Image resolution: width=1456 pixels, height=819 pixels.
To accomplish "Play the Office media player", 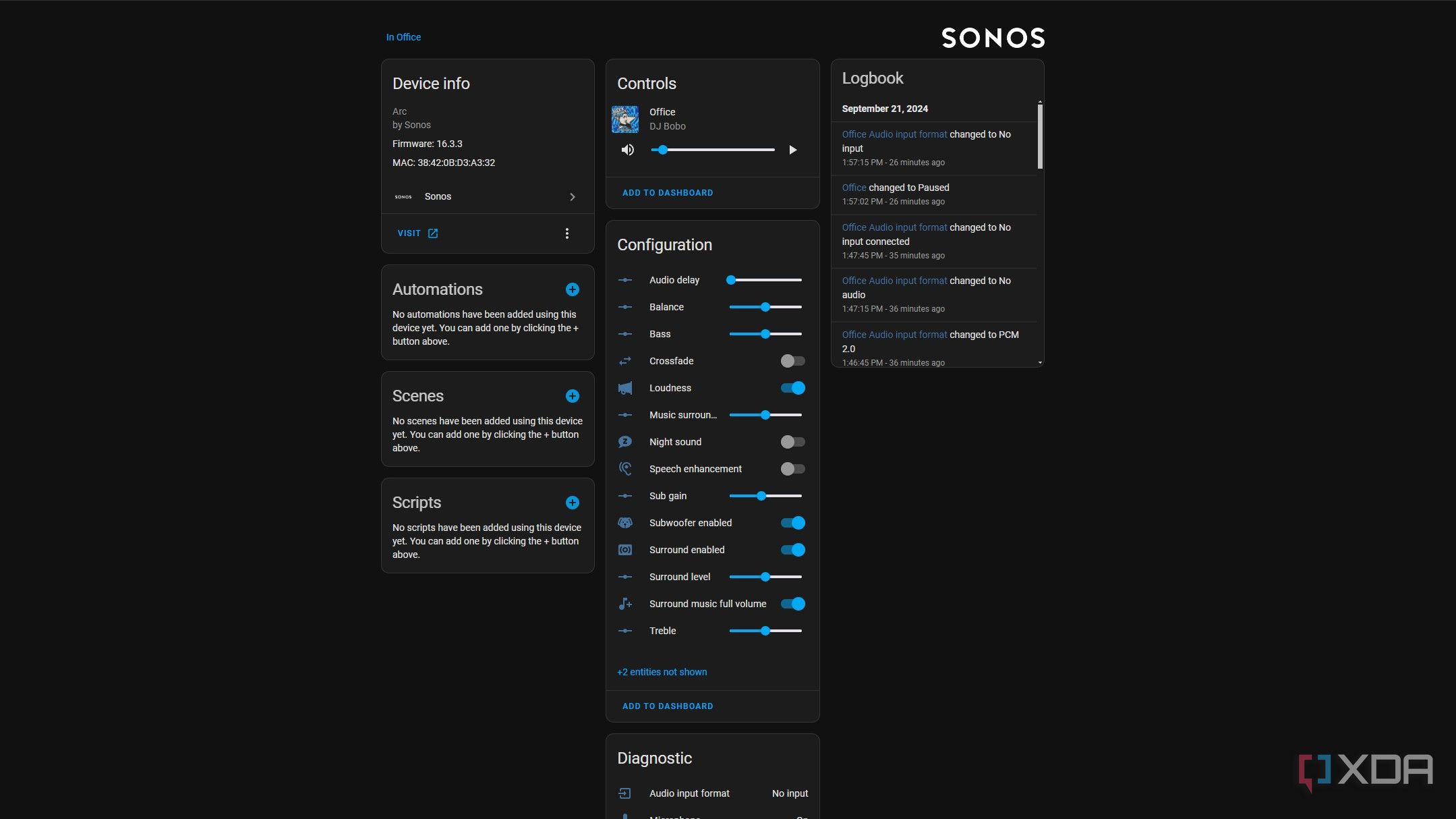I will coord(793,150).
